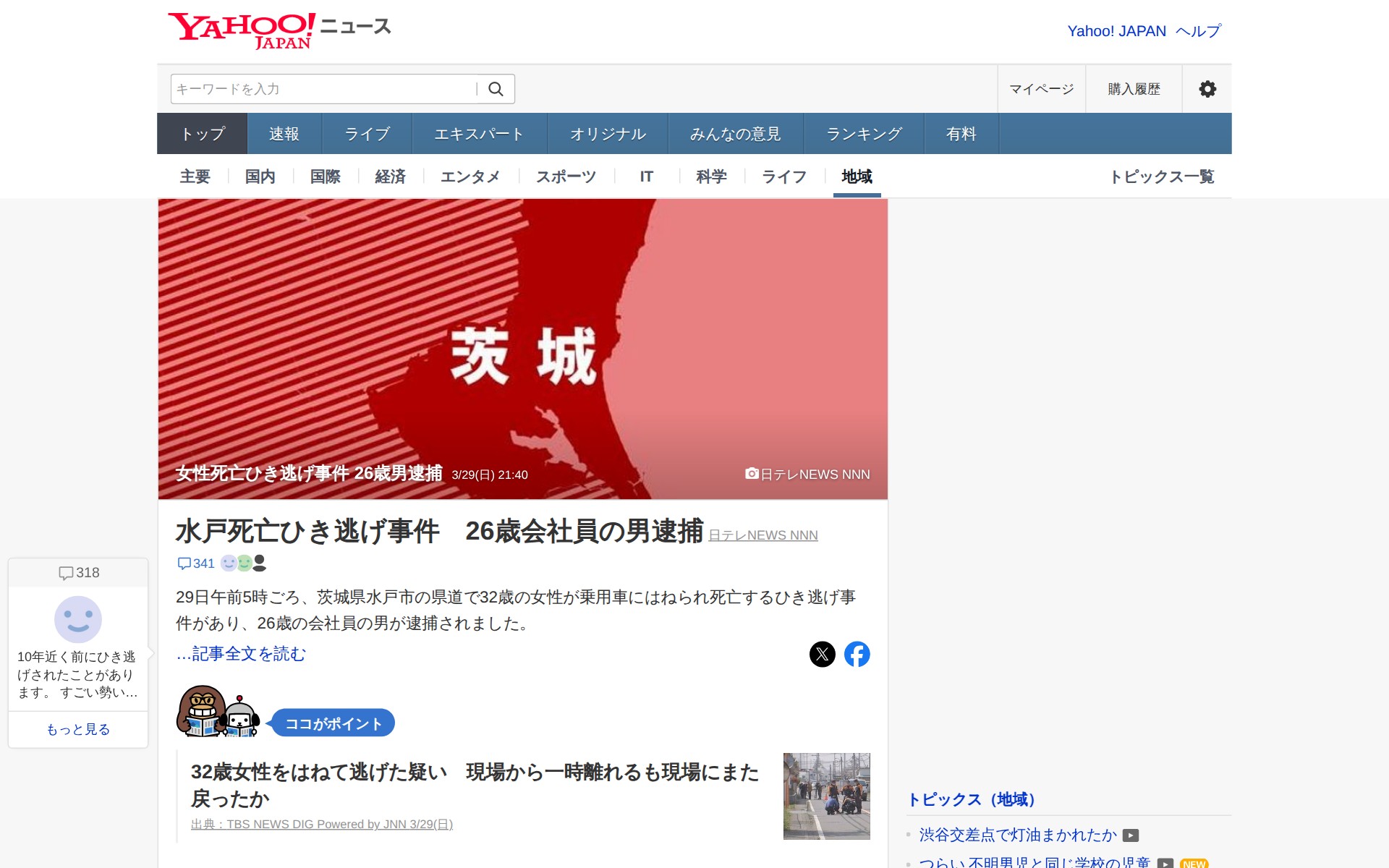Click the reaction faces next to comments
The height and width of the screenshot is (868, 1389).
click(243, 563)
